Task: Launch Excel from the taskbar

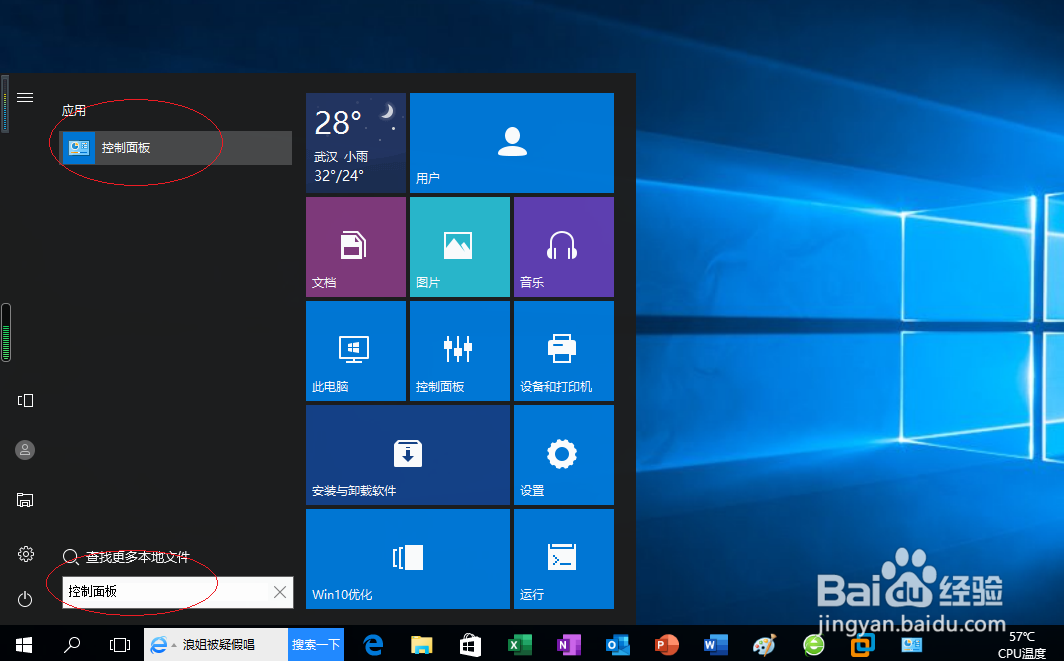Action: [519, 645]
